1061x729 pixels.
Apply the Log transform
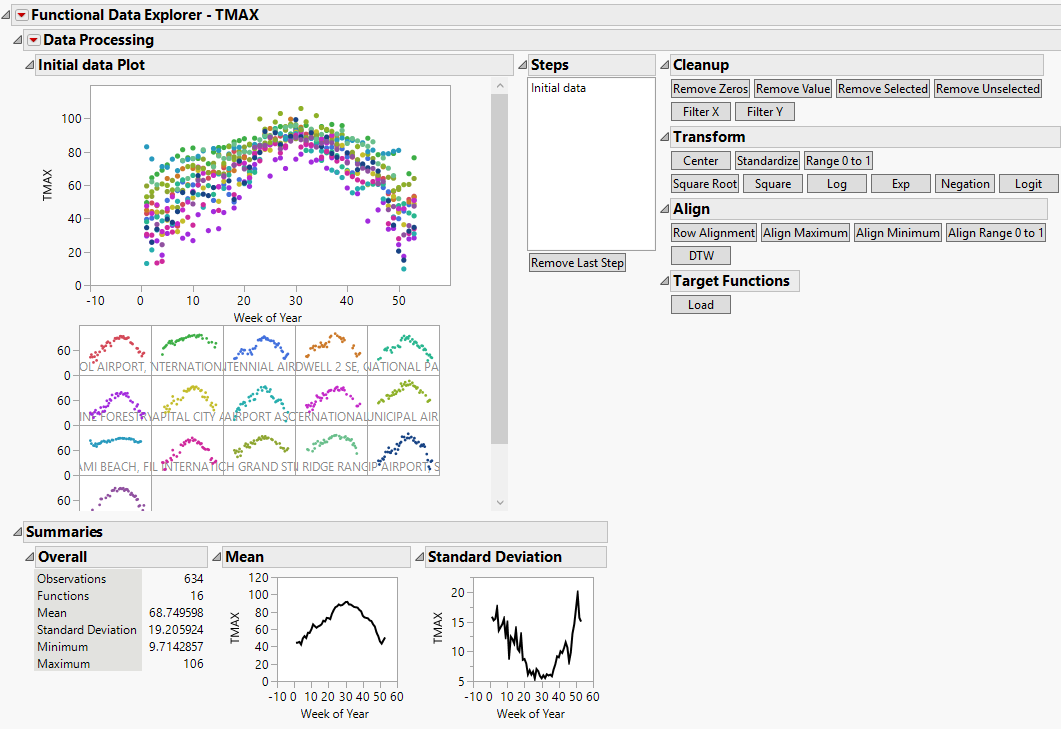[836, 184]
